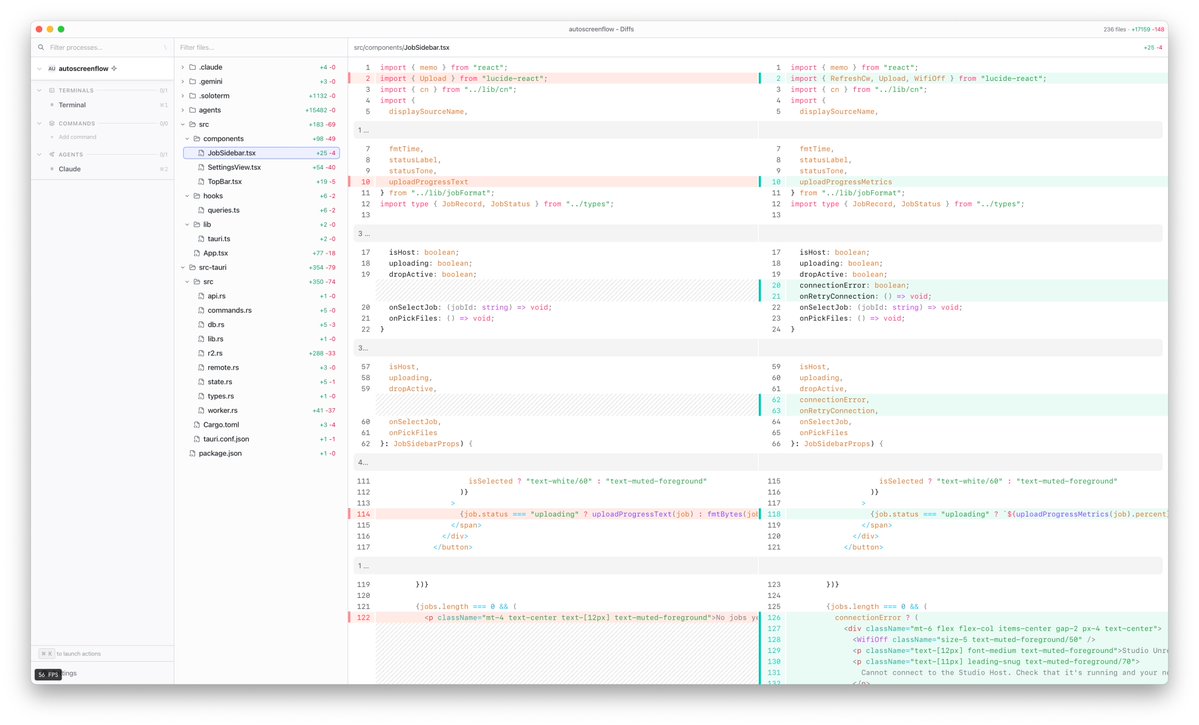
Task: Collapse the Terminals section chevron
Action: click(x=40, y=90)
